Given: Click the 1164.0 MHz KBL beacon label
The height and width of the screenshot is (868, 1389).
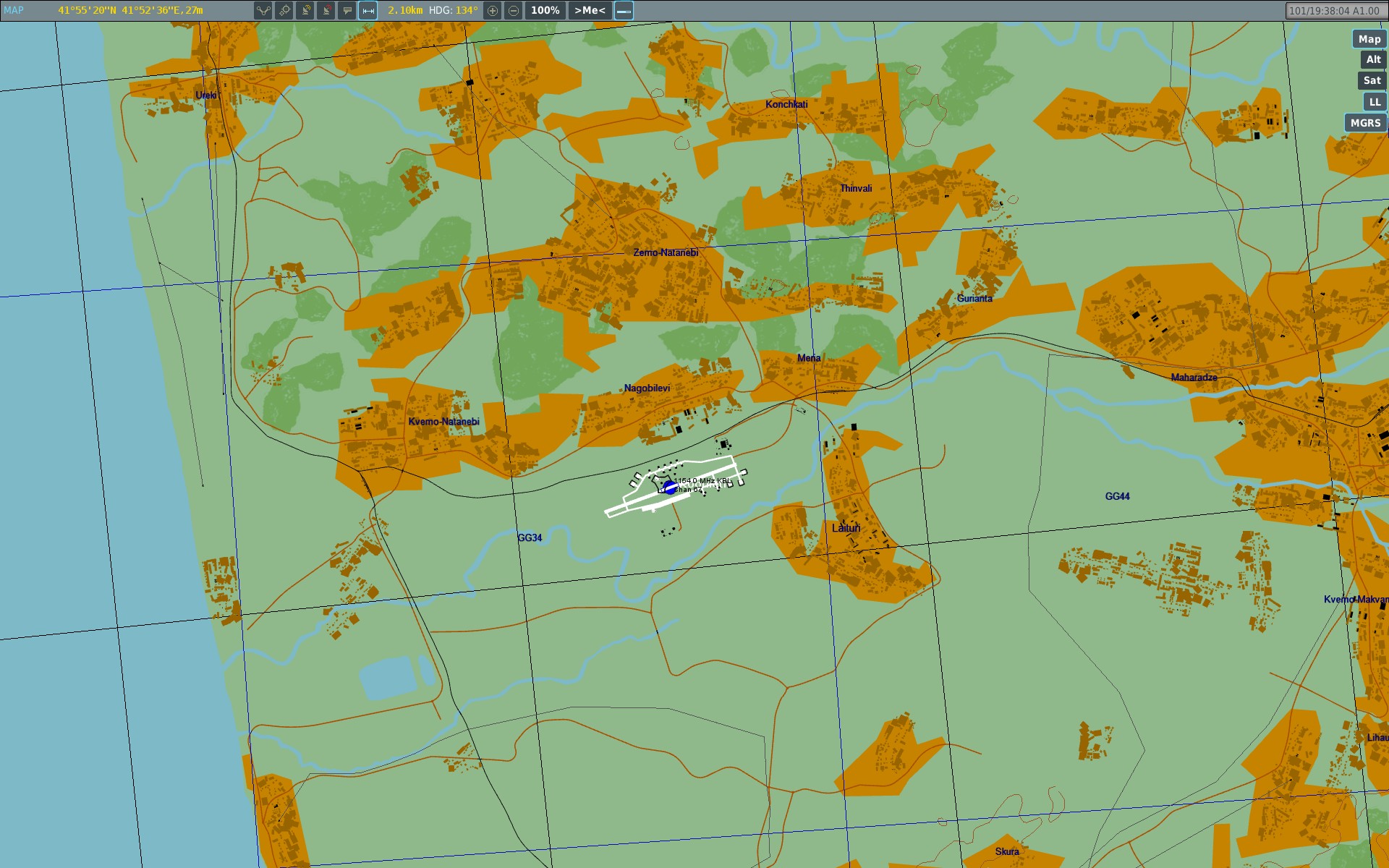Looking at the screenshot, I should pos(702,481).
